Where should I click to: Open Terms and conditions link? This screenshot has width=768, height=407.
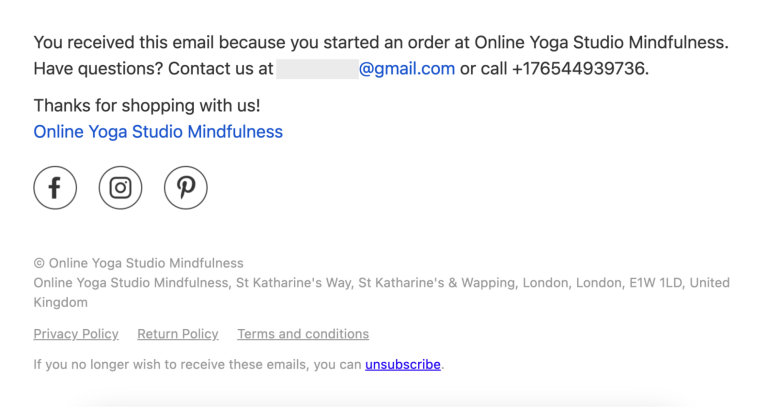(x=303, y=334)
